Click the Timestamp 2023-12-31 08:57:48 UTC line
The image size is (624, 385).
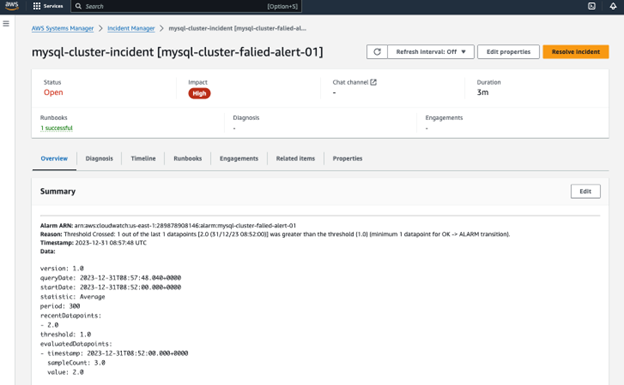coord(93,243)
